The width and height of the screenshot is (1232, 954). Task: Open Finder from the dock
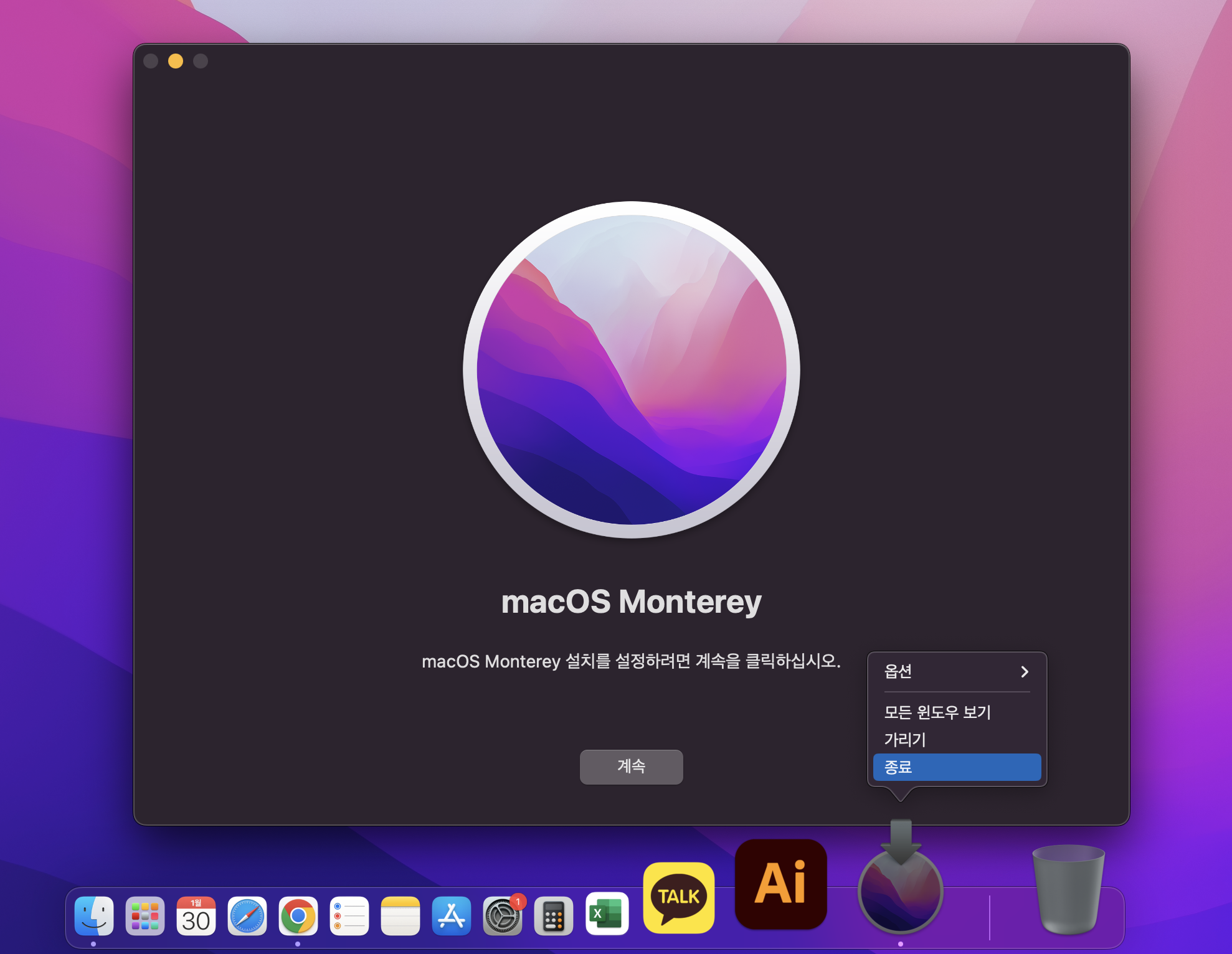[x=94, y=916]
